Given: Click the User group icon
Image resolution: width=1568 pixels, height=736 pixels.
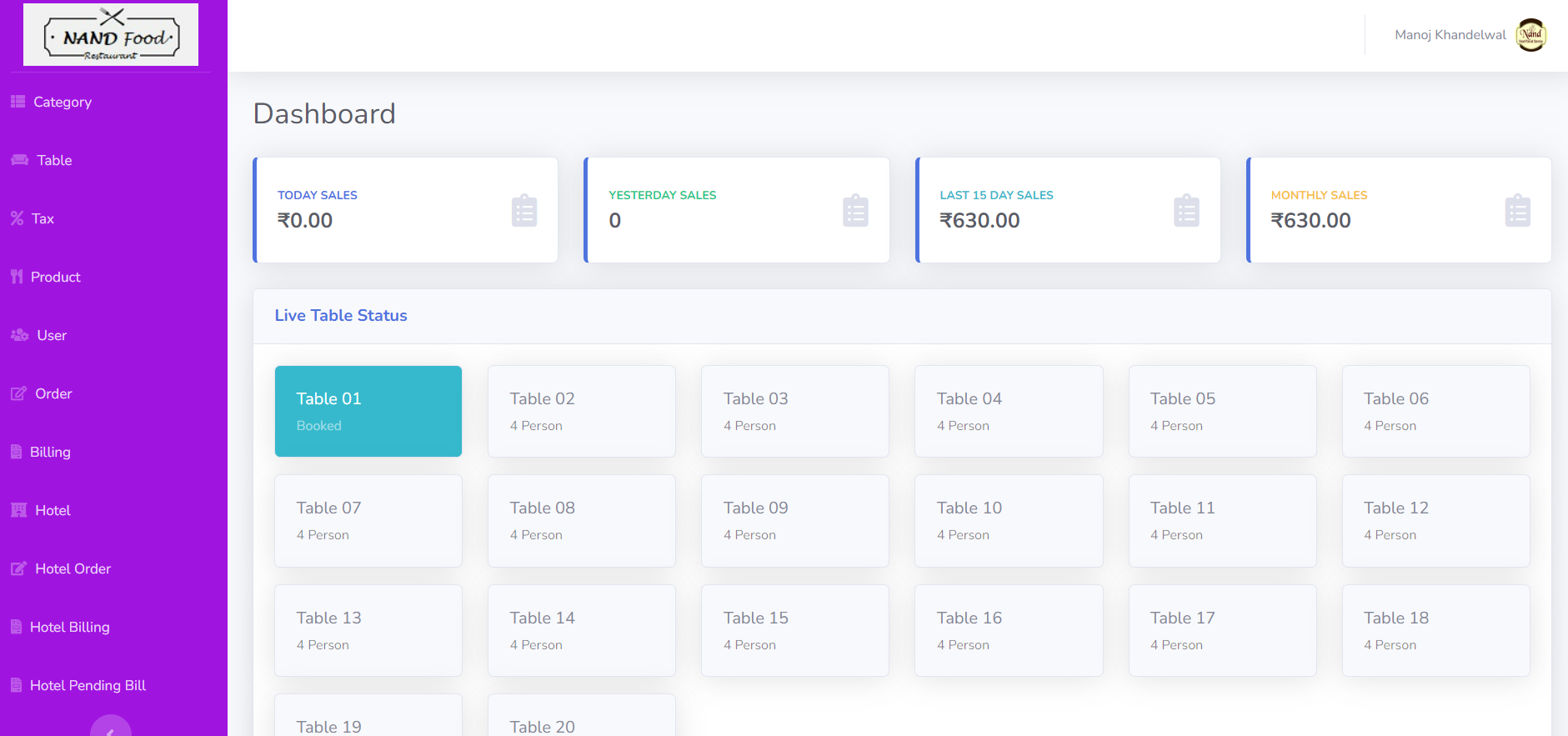Looking at the screenshot, I should click(19, 335).
